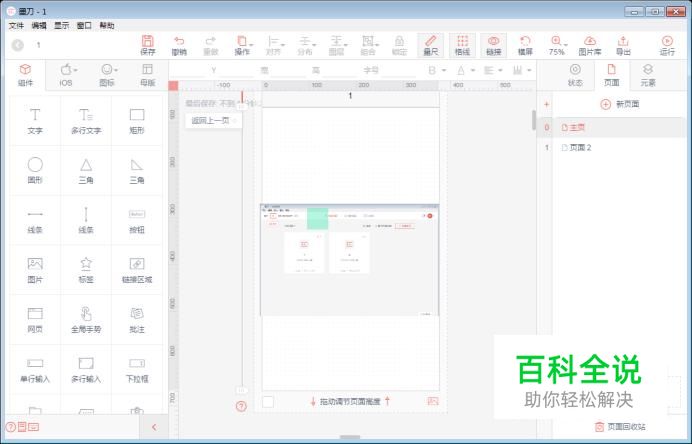
Task: Open the 图层 layer order dropdown
Action: click(337, 45)
